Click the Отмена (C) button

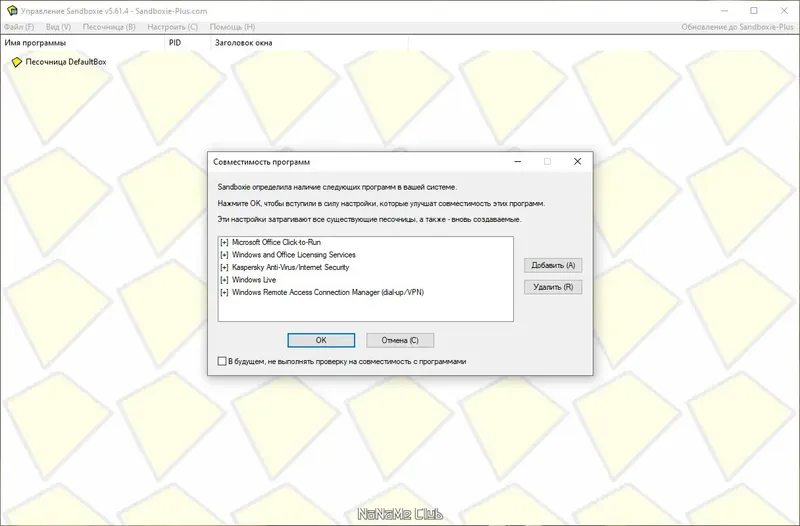(x=400, y=340)
